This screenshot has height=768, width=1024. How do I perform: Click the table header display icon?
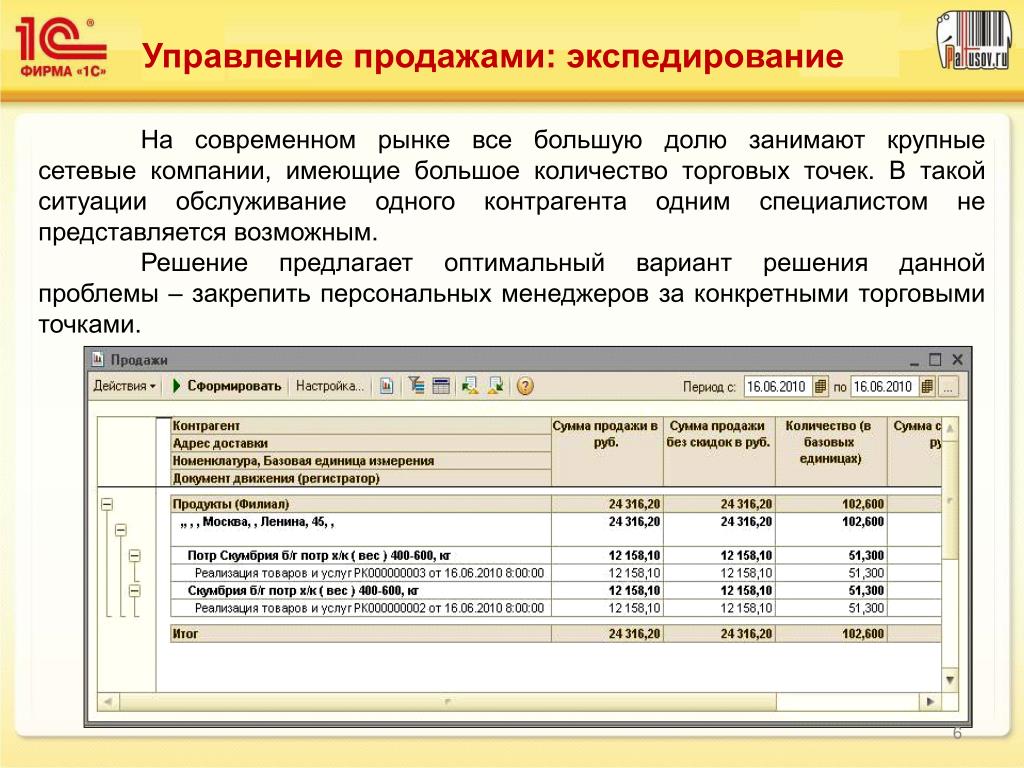(441, 386)
